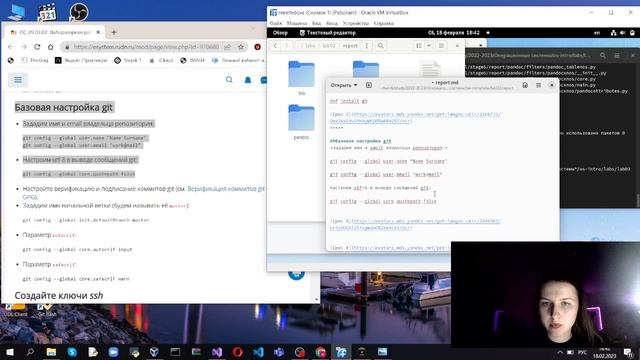The width and height of the screenshot is (640, 360).
Task: Click the git config core.autocrlf input line
Action: (x=77, y=249)
